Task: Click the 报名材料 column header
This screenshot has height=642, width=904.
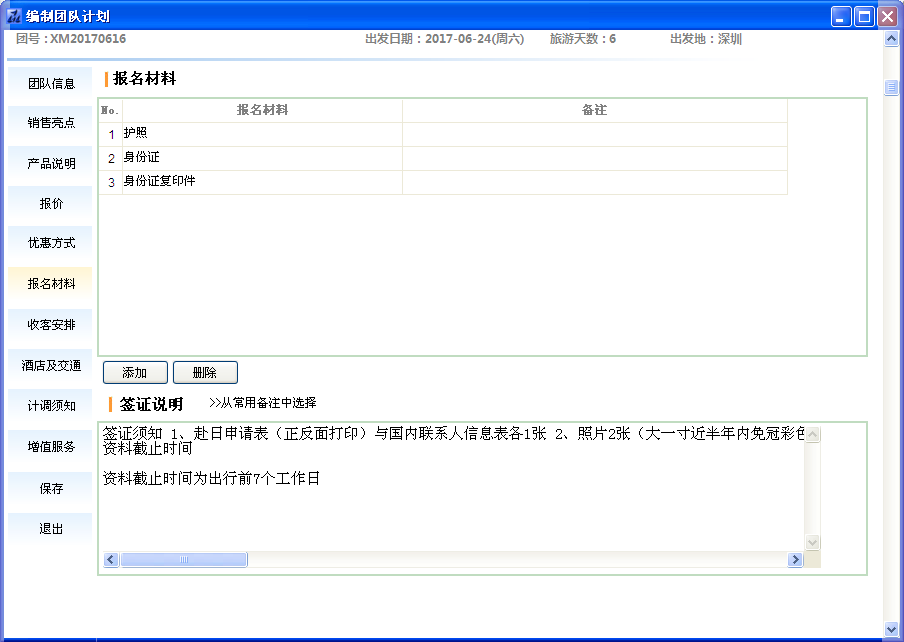Action: coord(262,110)
